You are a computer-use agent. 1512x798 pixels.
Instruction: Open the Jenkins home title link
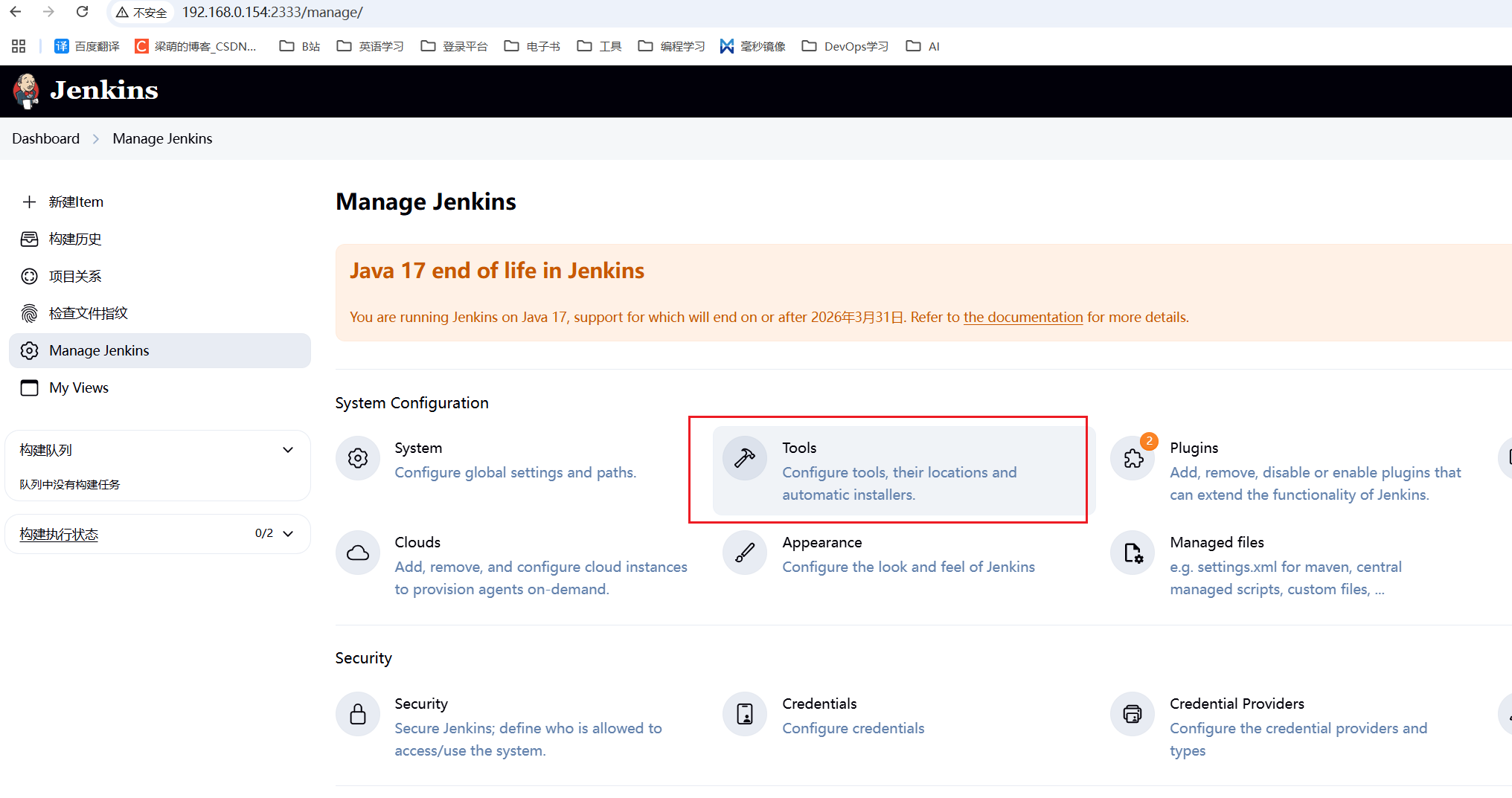pos(104,91)
